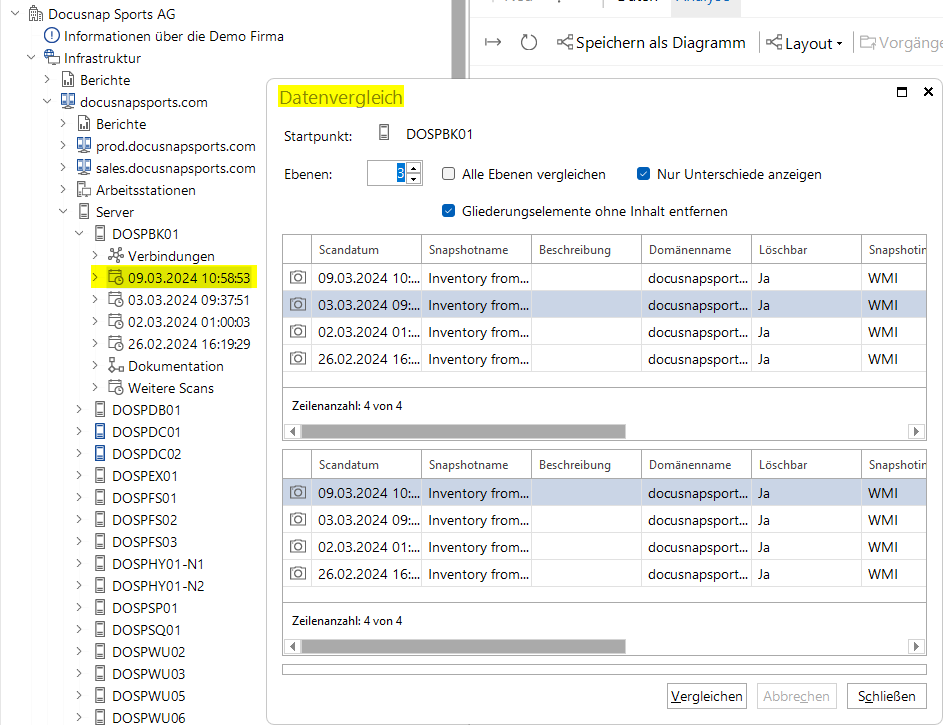This screenshot has width=943, height=725.
Task: Collapse the Infrastruktur node
Action: click(x=31, y=58)
